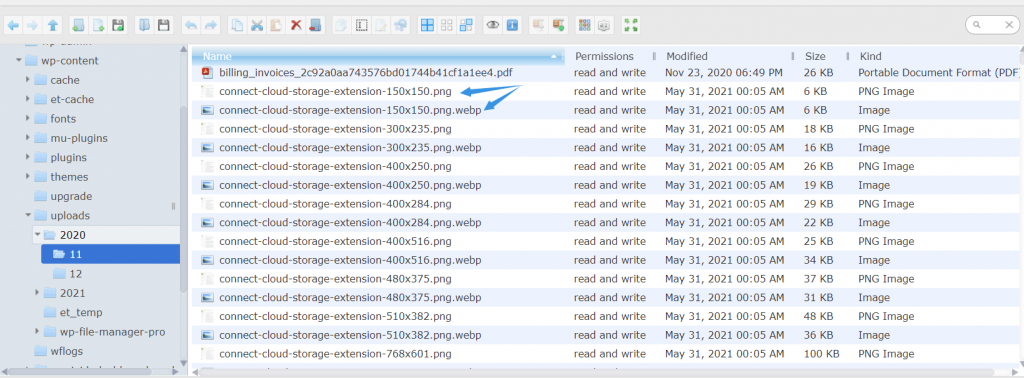This screenshot has width=1024, height=378.
Task: Select connect-cloud-storage-extension-400x516.png.webp
Action: [x=606, y=260]
